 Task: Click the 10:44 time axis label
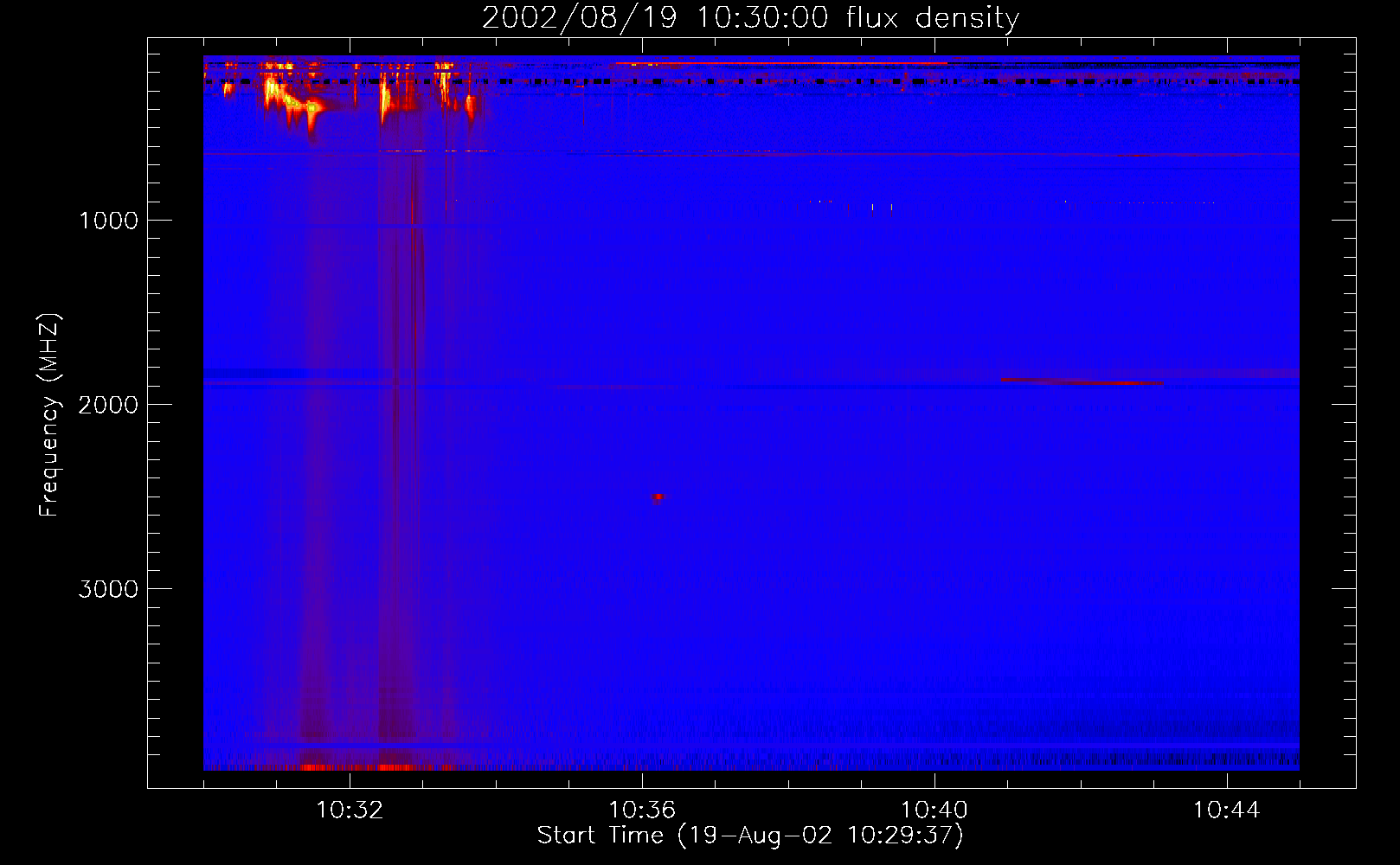pyautogui.click(x=1227, y=811)
